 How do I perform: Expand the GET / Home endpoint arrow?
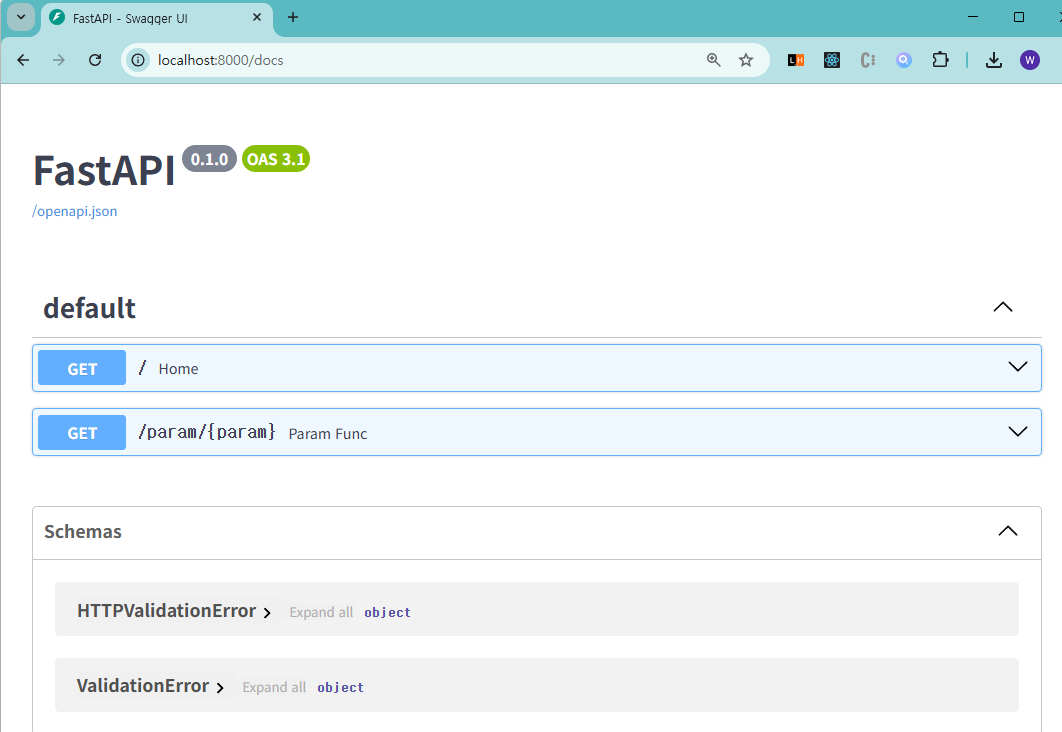pos(1017,367)
